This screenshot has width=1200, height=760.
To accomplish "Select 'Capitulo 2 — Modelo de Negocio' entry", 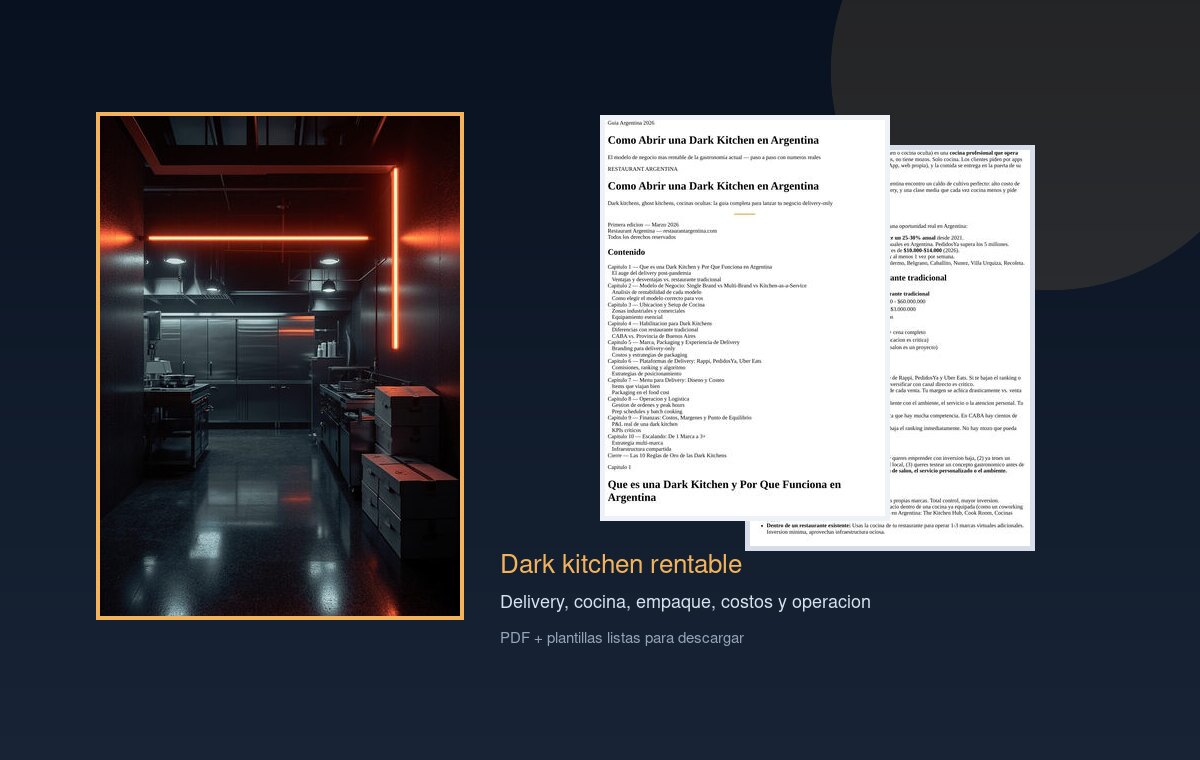I will pyautogui.click(x=707, y=285).
